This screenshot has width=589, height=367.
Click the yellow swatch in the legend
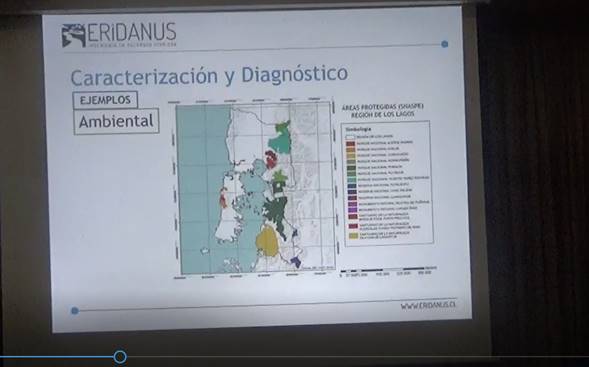pyautogui.click(x=353, y=236)
